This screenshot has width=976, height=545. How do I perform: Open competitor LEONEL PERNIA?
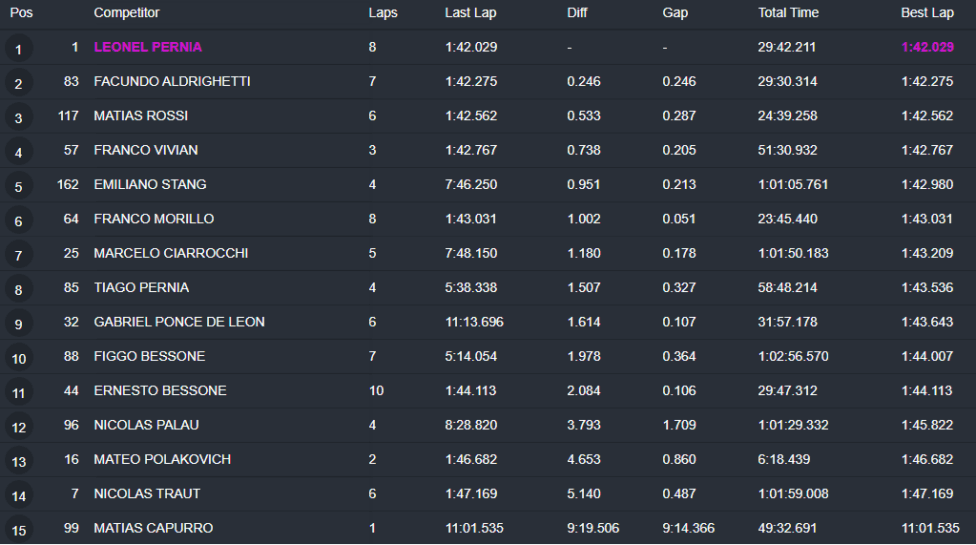click(148, 47)
